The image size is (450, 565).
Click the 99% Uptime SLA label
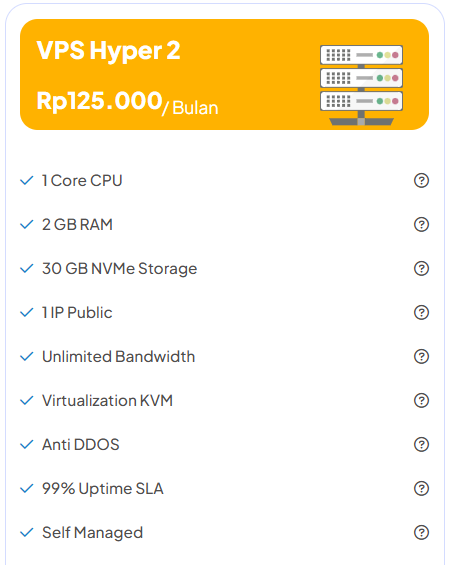point(103,489)
